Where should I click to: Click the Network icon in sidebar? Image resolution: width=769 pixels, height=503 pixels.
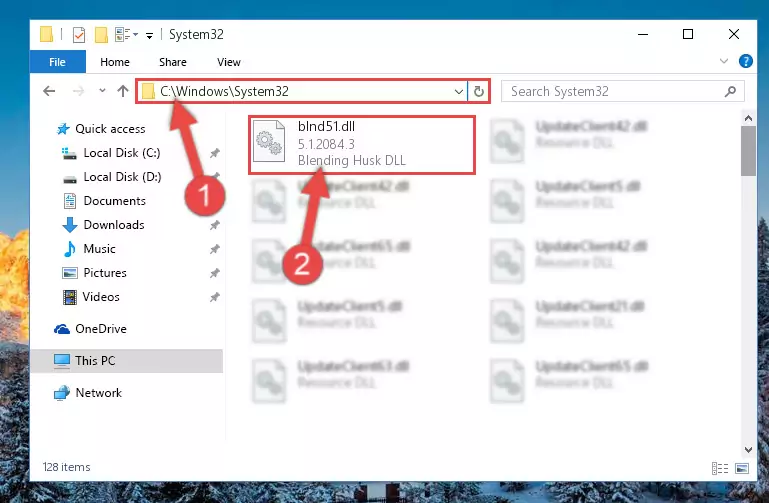62,393
